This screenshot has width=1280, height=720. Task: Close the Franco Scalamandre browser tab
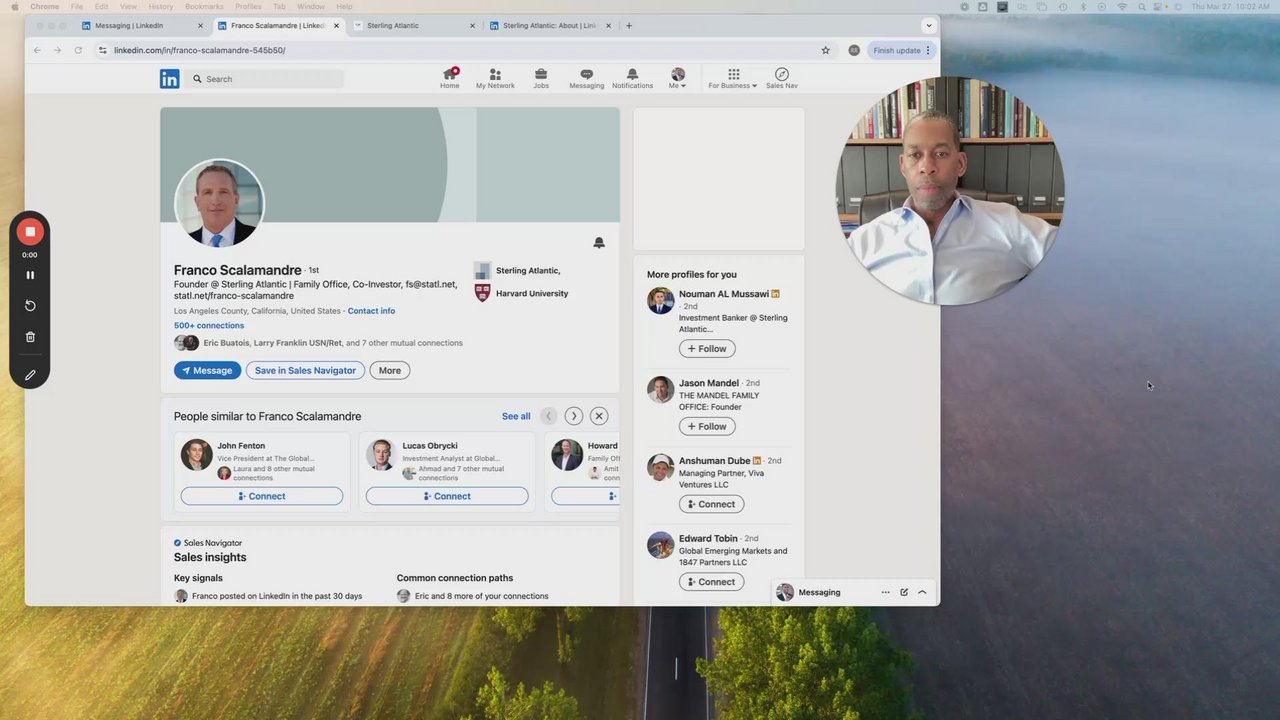[x=336, y=26]
